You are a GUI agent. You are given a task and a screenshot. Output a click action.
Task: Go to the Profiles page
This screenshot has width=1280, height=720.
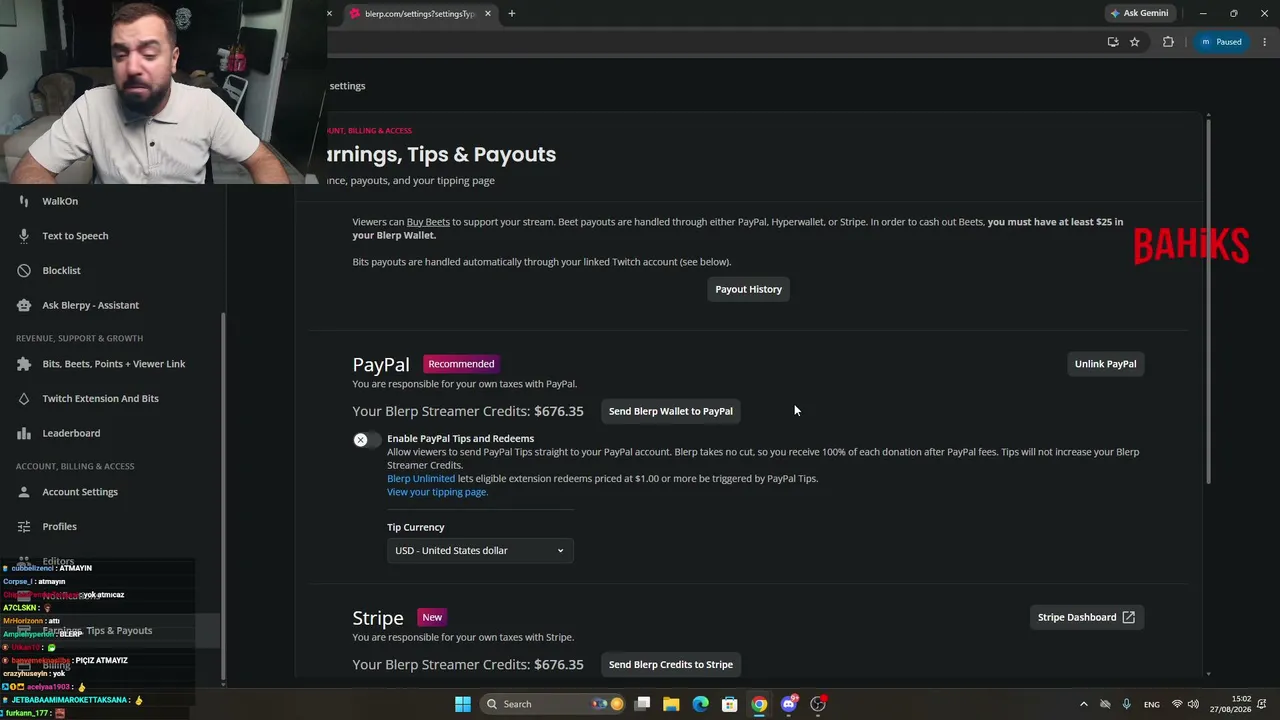tap(59, 526)
